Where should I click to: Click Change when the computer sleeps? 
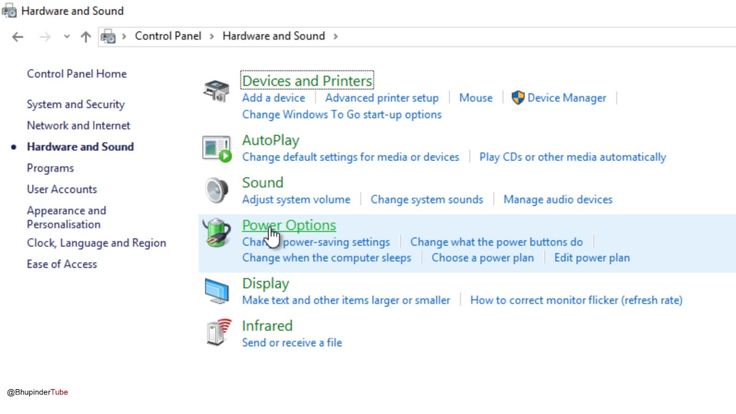pos(327,258)
